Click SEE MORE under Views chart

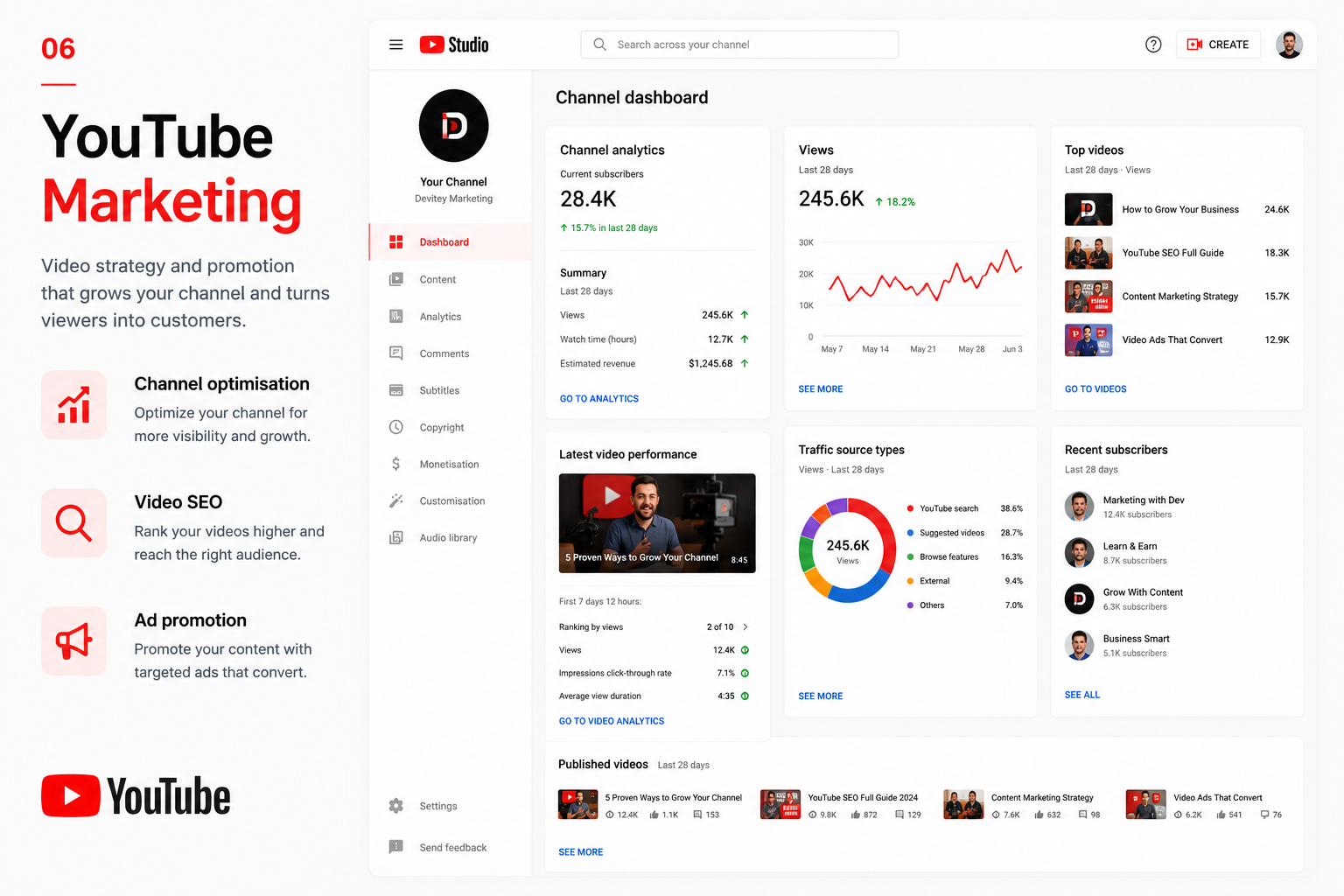821,389
